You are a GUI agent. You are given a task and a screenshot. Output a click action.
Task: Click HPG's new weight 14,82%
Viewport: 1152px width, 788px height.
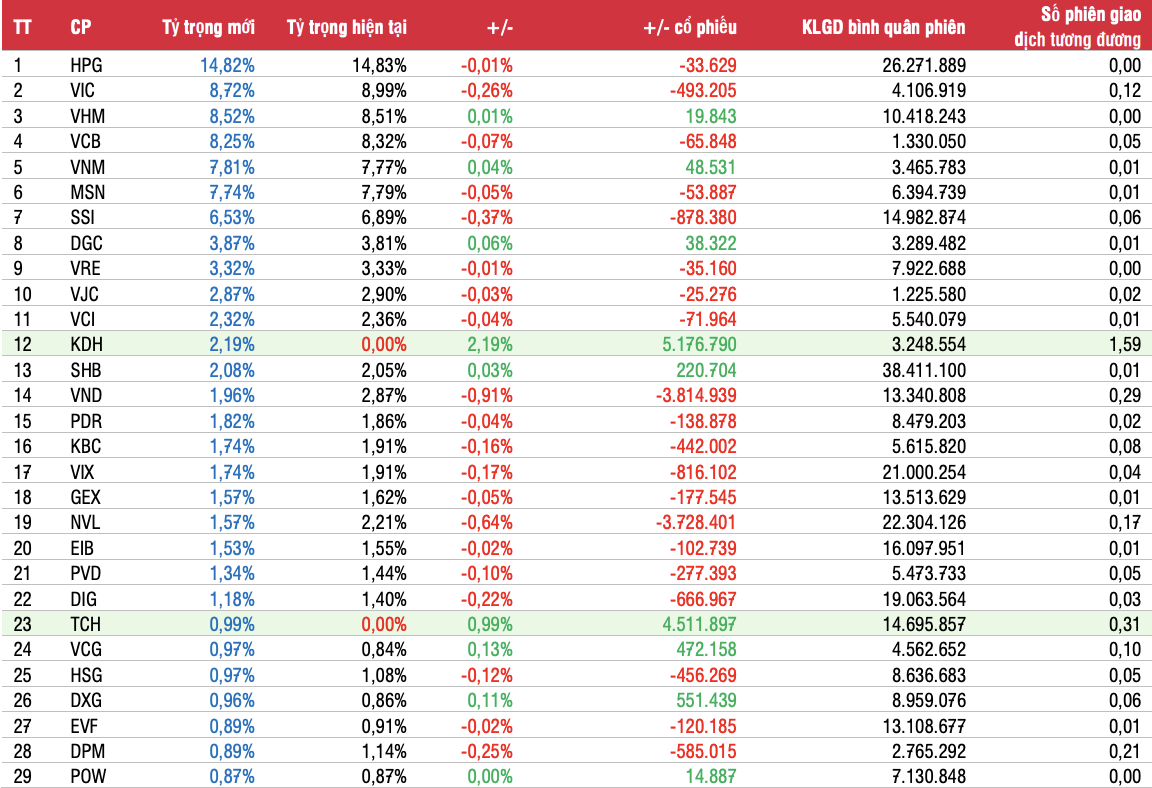pos(227,65)
